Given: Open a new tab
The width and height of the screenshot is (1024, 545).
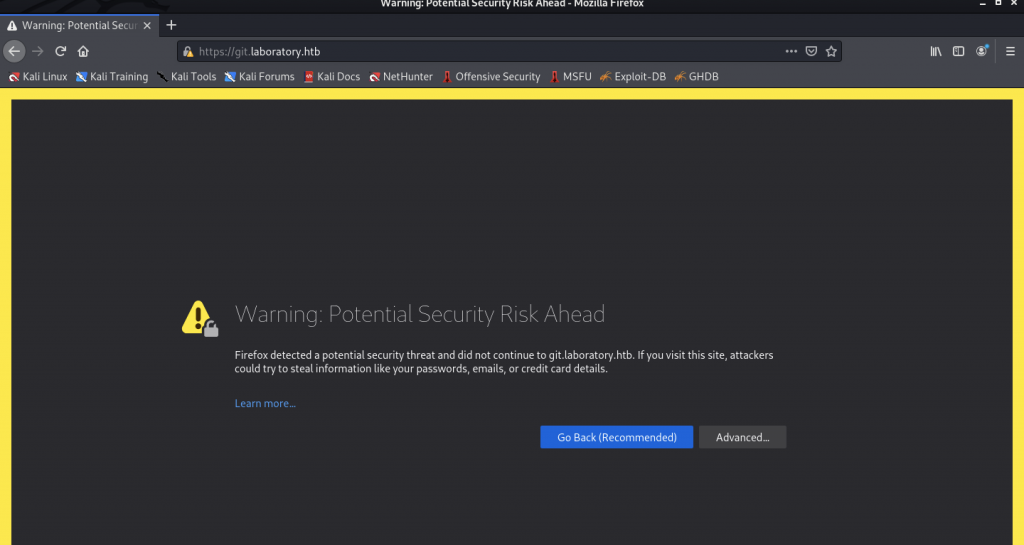Looking at the screenshot, I should (x=171, y=25).
